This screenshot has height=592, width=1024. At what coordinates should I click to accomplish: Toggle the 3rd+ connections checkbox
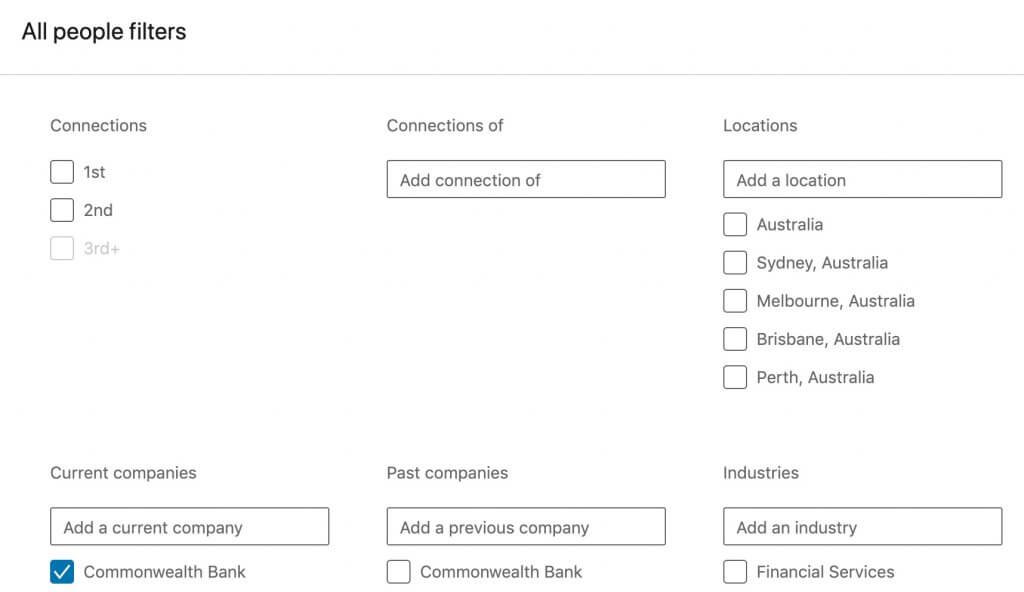(62, 248)
